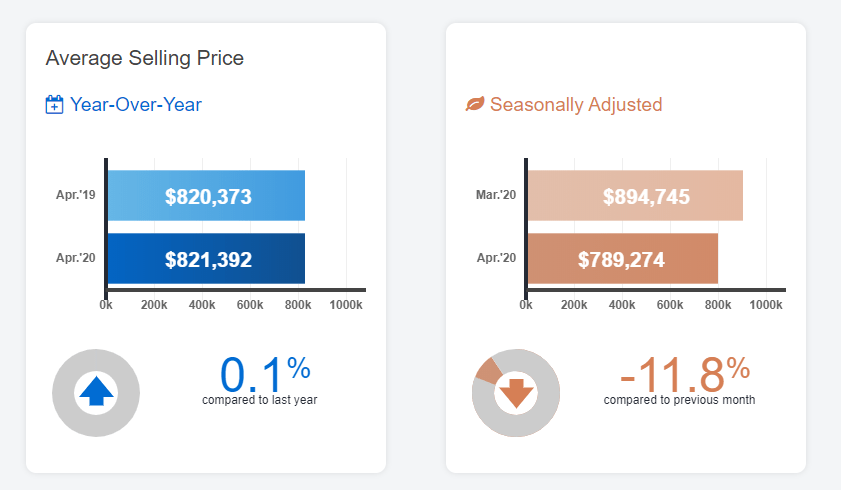Click the Apr.'19 bar showing $820,373

[x=206, y=196]
